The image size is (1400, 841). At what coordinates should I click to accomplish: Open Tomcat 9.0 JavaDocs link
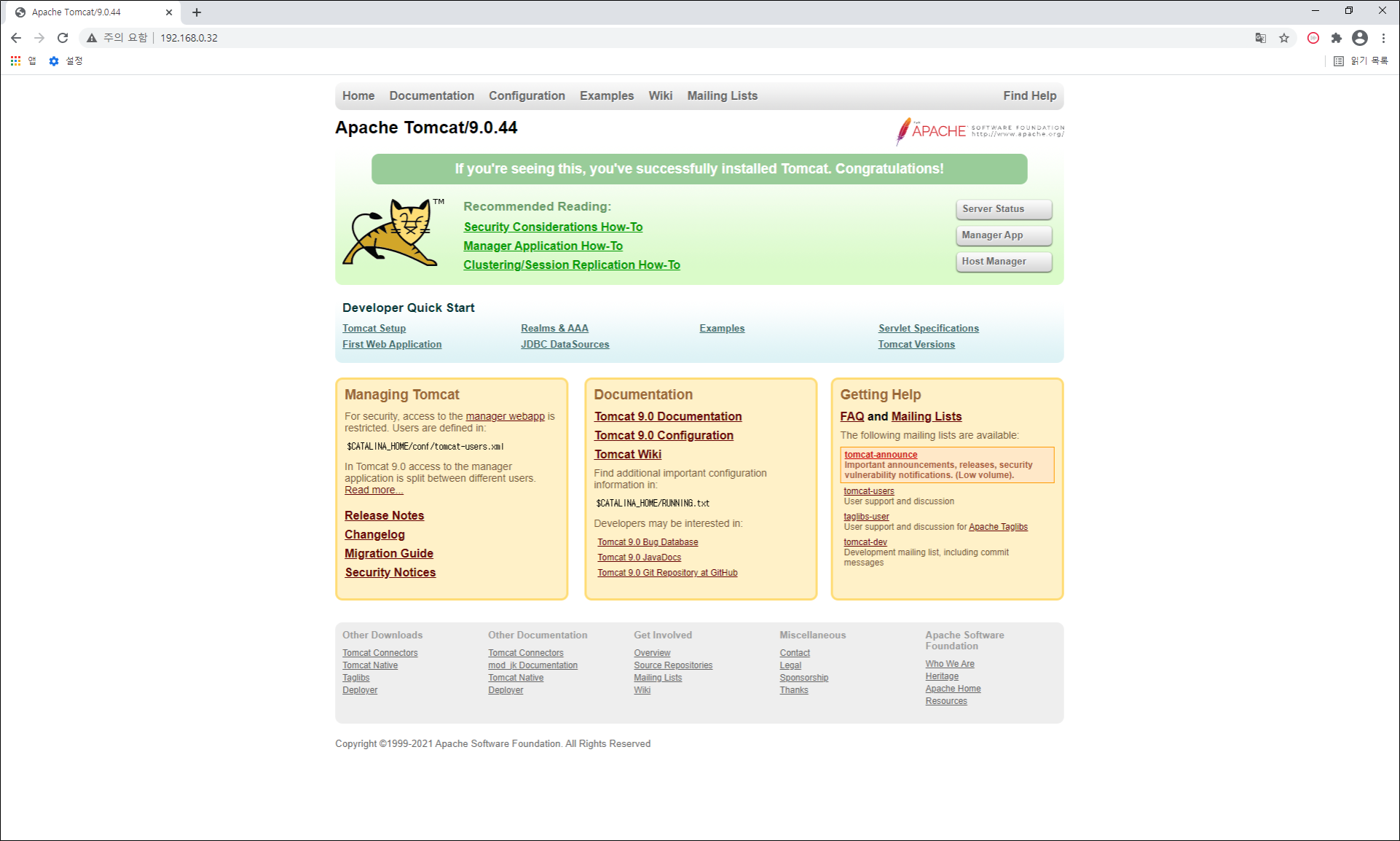[639, 558]
